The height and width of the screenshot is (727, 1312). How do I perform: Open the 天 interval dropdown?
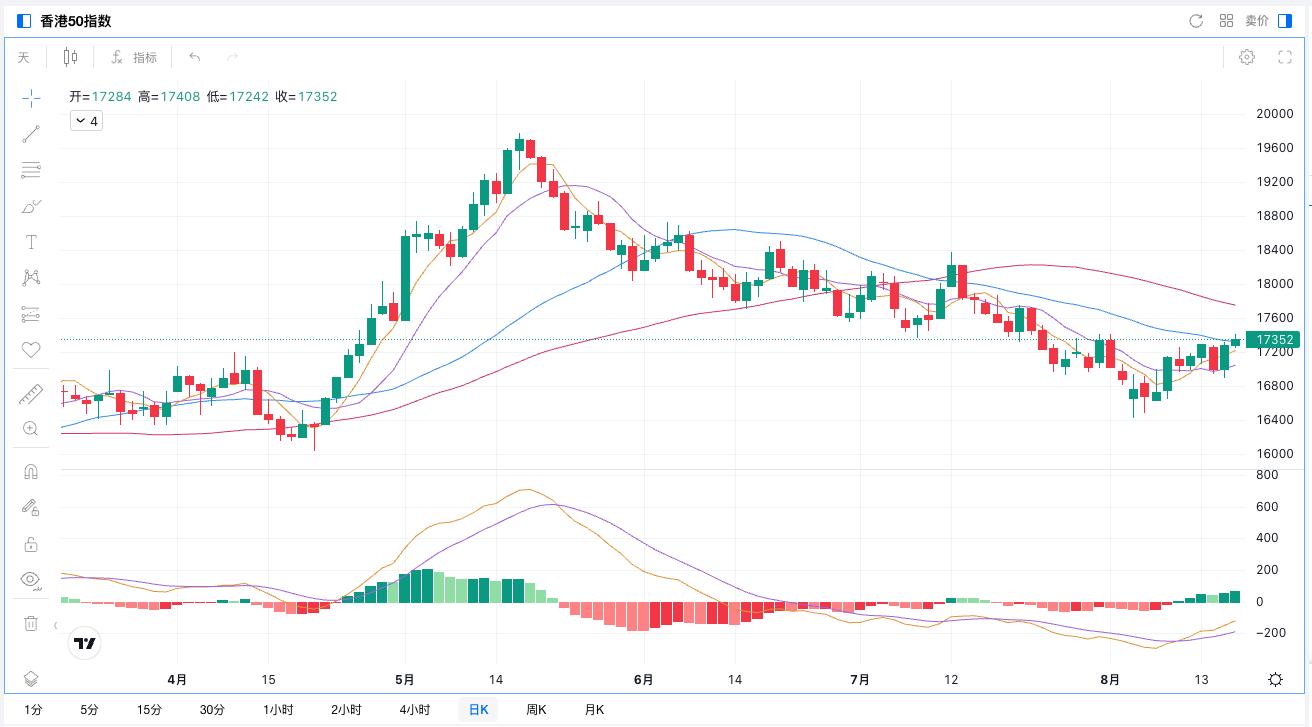[24, 58]
